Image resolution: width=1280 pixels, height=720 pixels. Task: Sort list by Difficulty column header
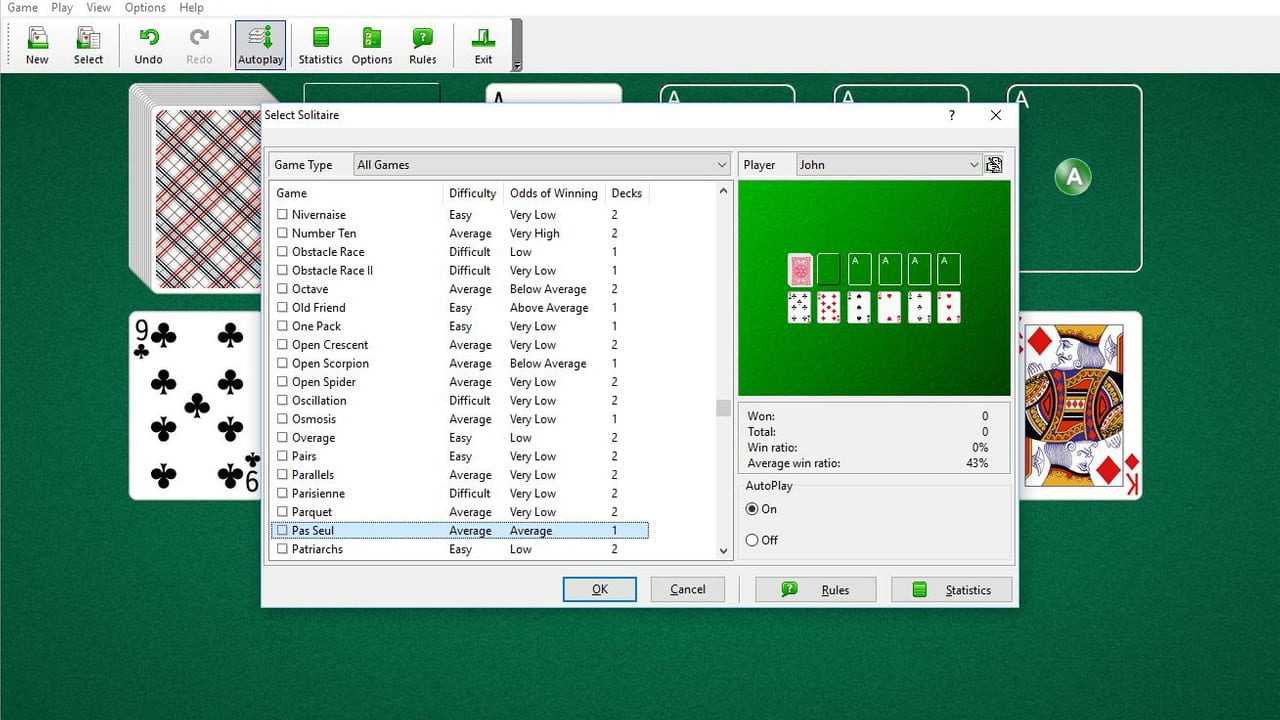tap(473, 193)
